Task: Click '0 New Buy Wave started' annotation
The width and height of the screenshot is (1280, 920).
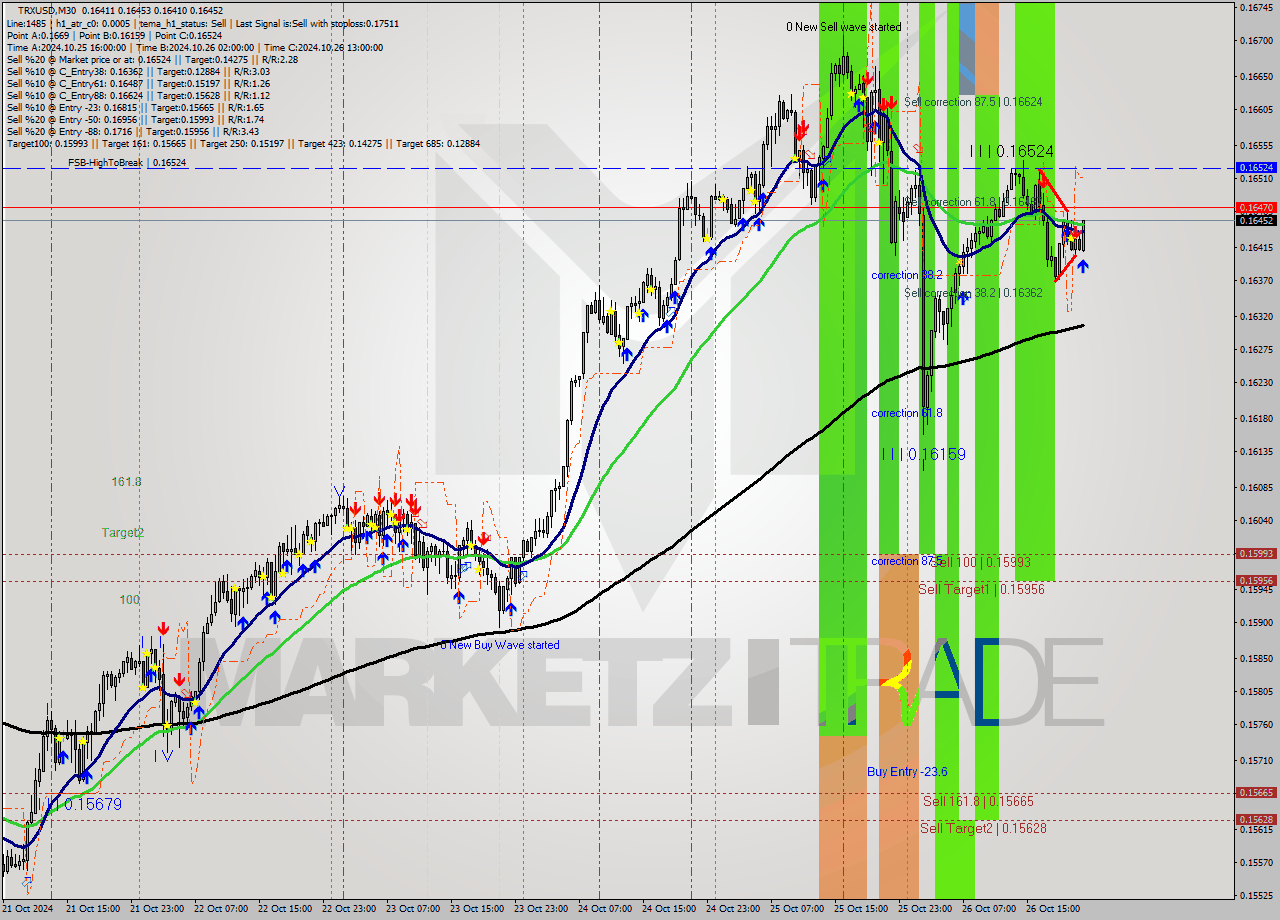Action: [x=500, y=645]
